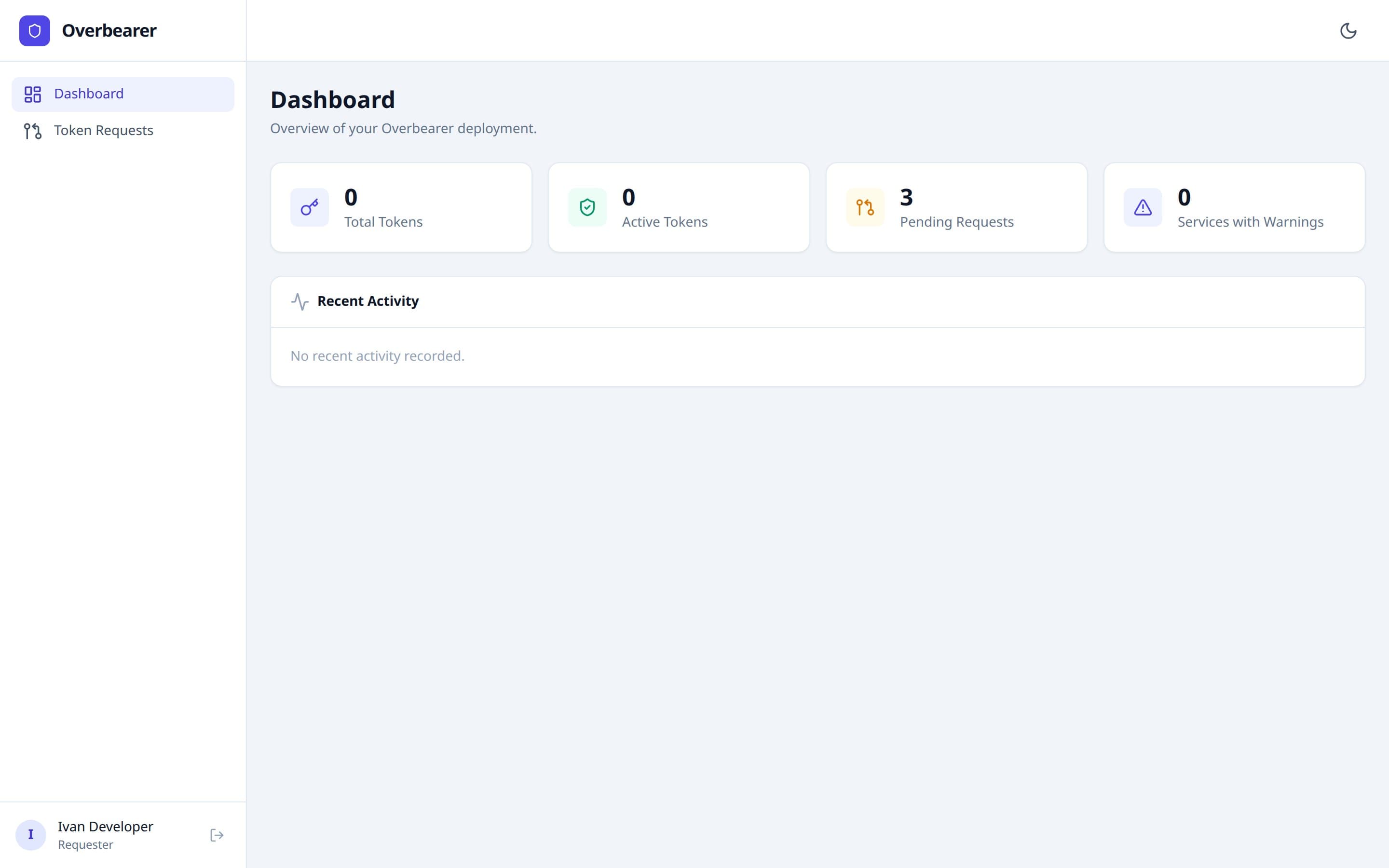The height and width of the screenshot is (868, 1389).
Task: Select the Dashboard grid icon in sidebar
Action: coord(33,94)
